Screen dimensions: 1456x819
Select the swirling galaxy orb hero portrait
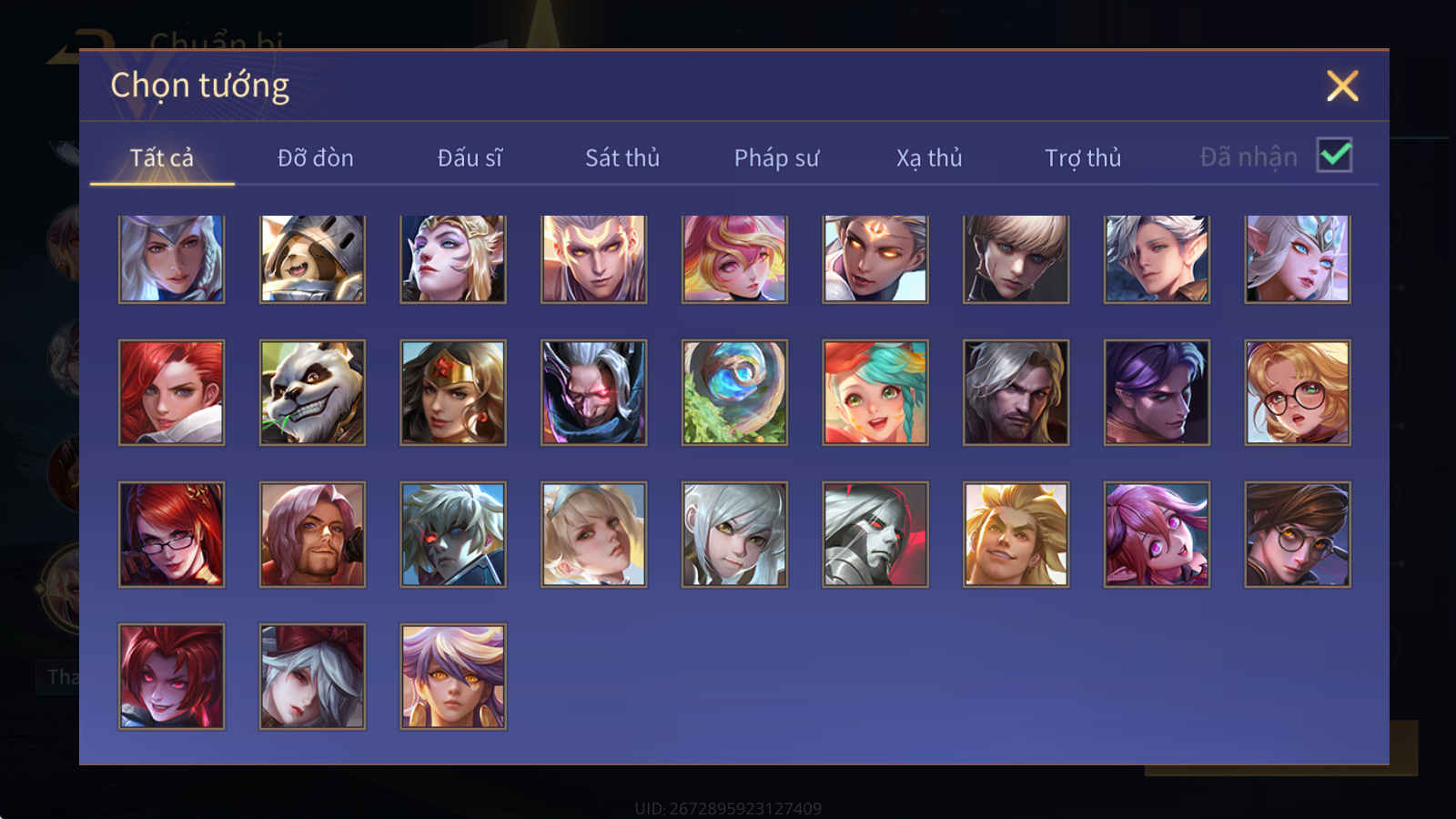point(734,392)
